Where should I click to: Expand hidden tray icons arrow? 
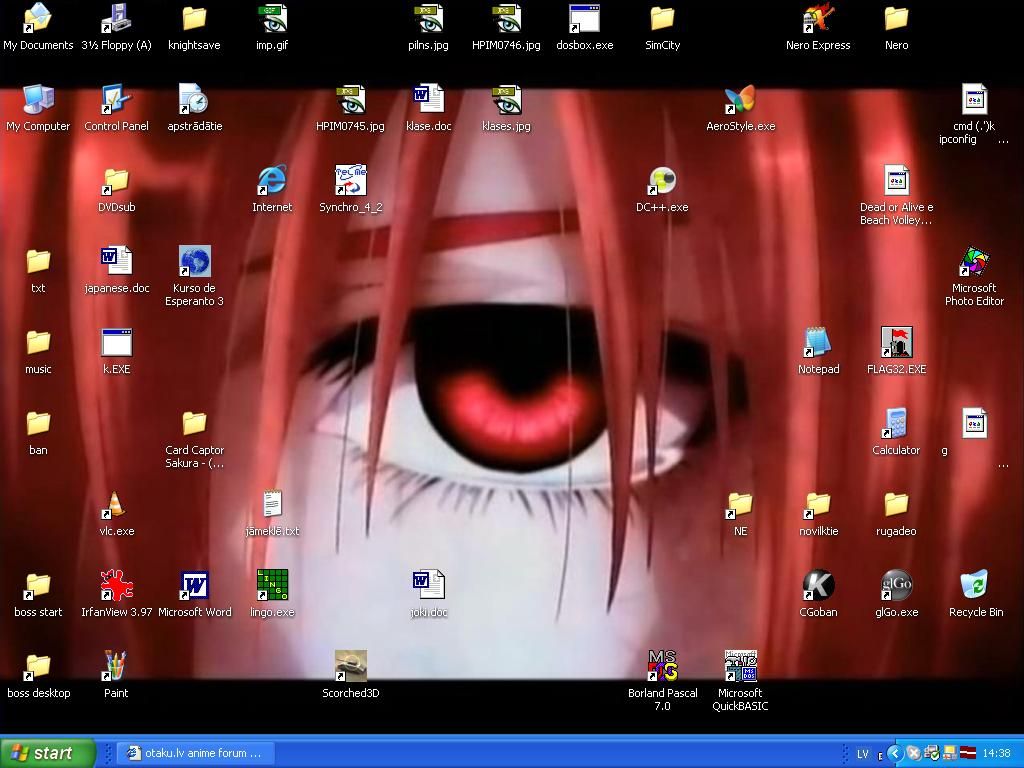pyautogui.click(x=895, y=754)
